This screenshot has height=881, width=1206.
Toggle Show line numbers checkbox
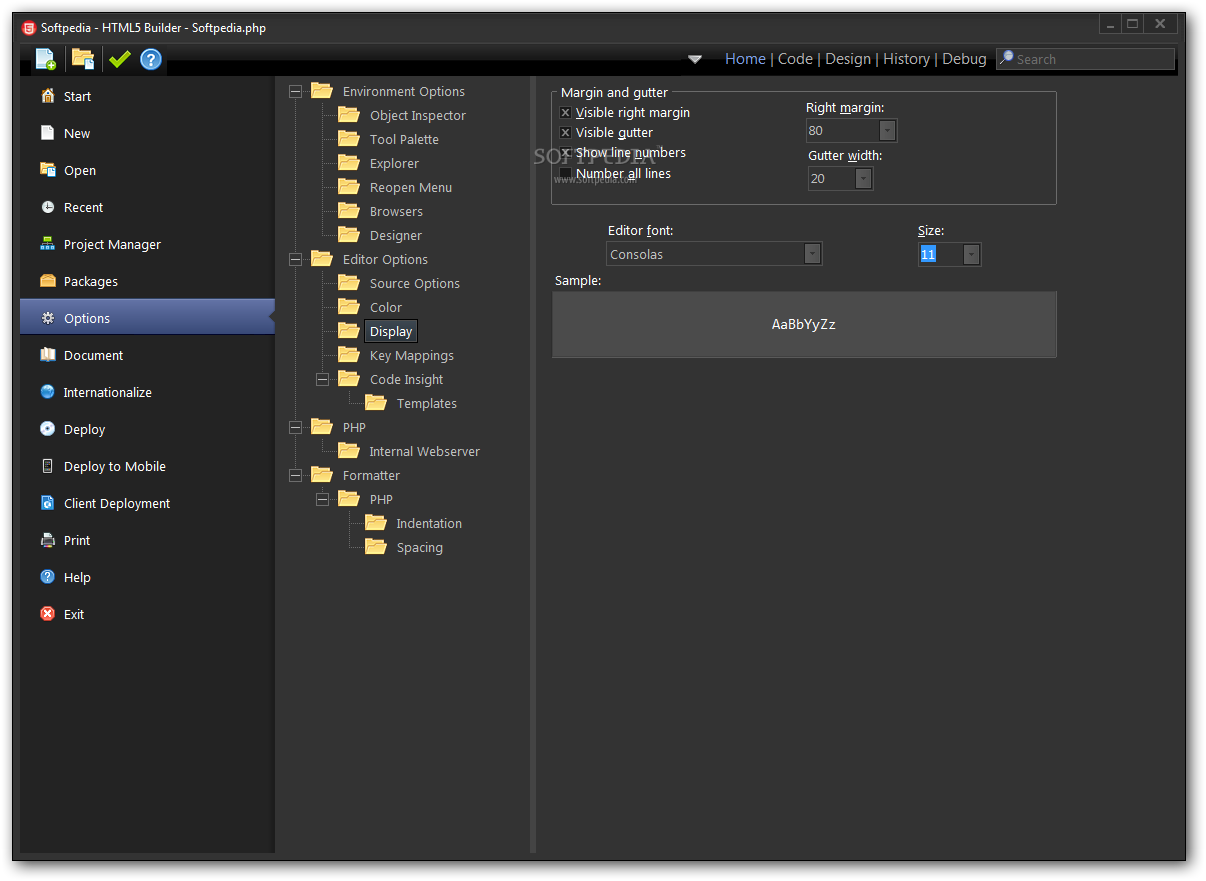[x=565, y=153]
